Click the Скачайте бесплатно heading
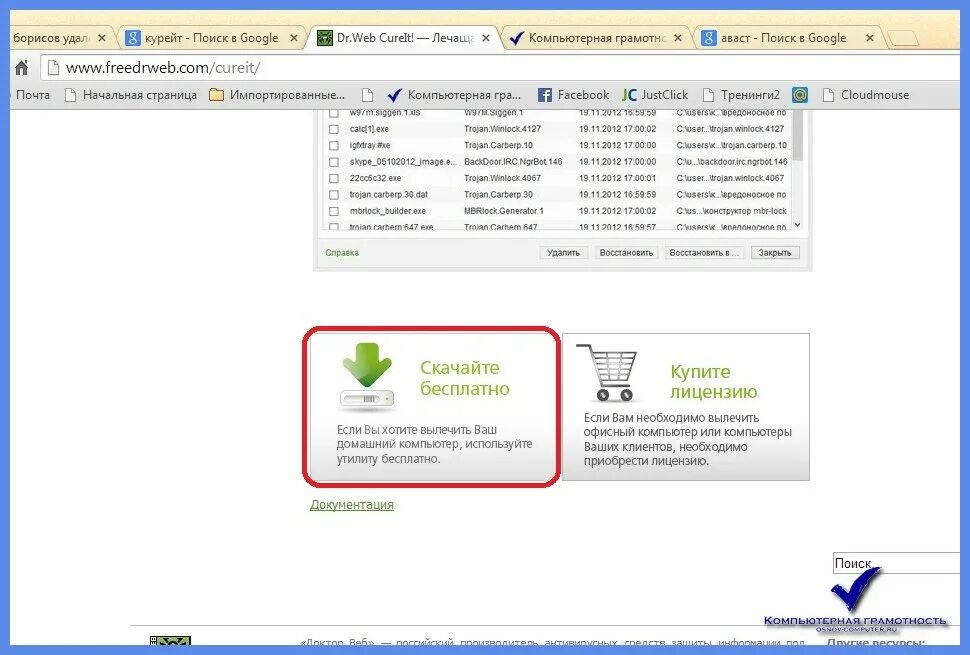970x655 pixels. coord(465,378)
